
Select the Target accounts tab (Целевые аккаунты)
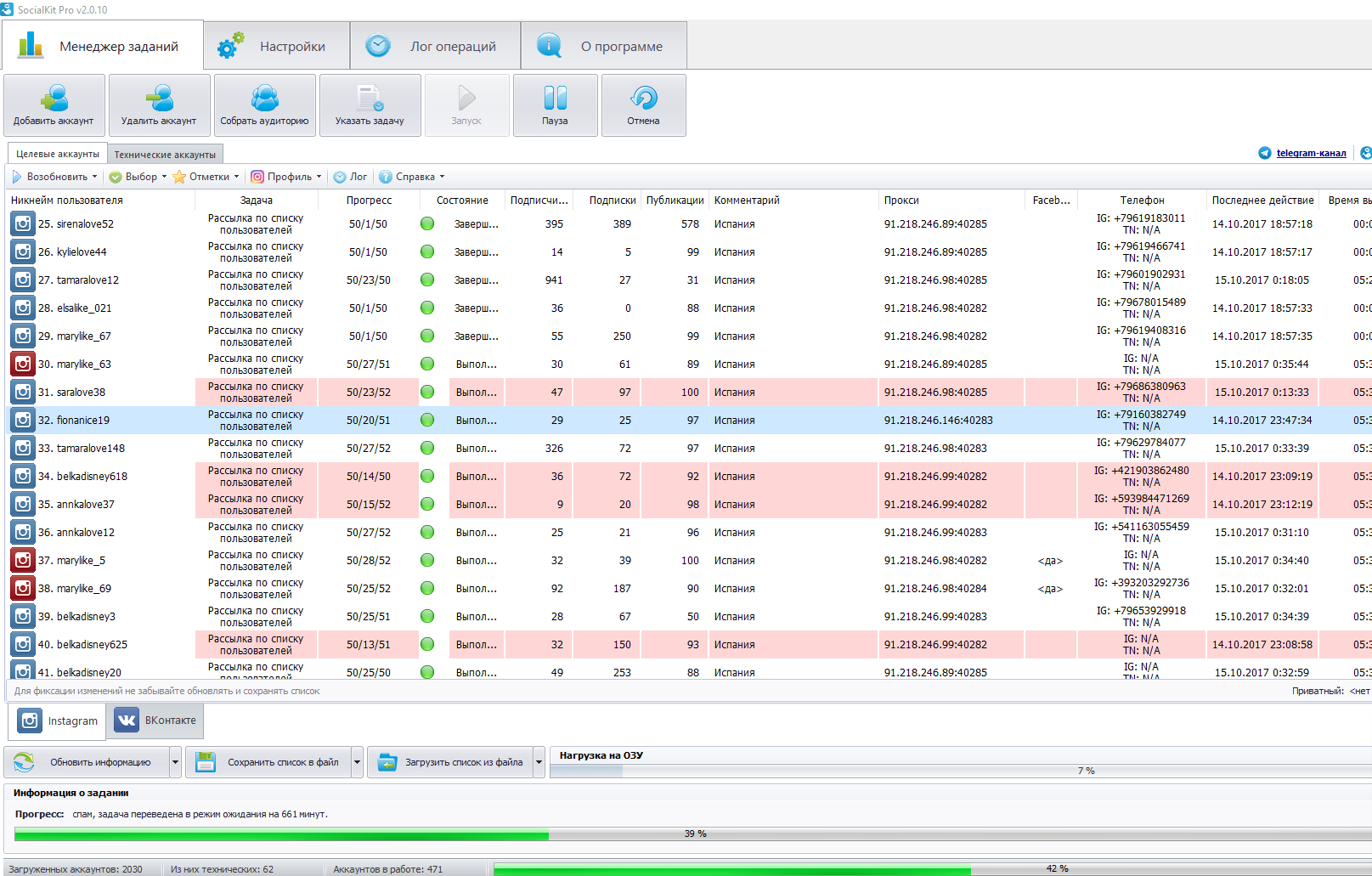[x=58, y=154]
